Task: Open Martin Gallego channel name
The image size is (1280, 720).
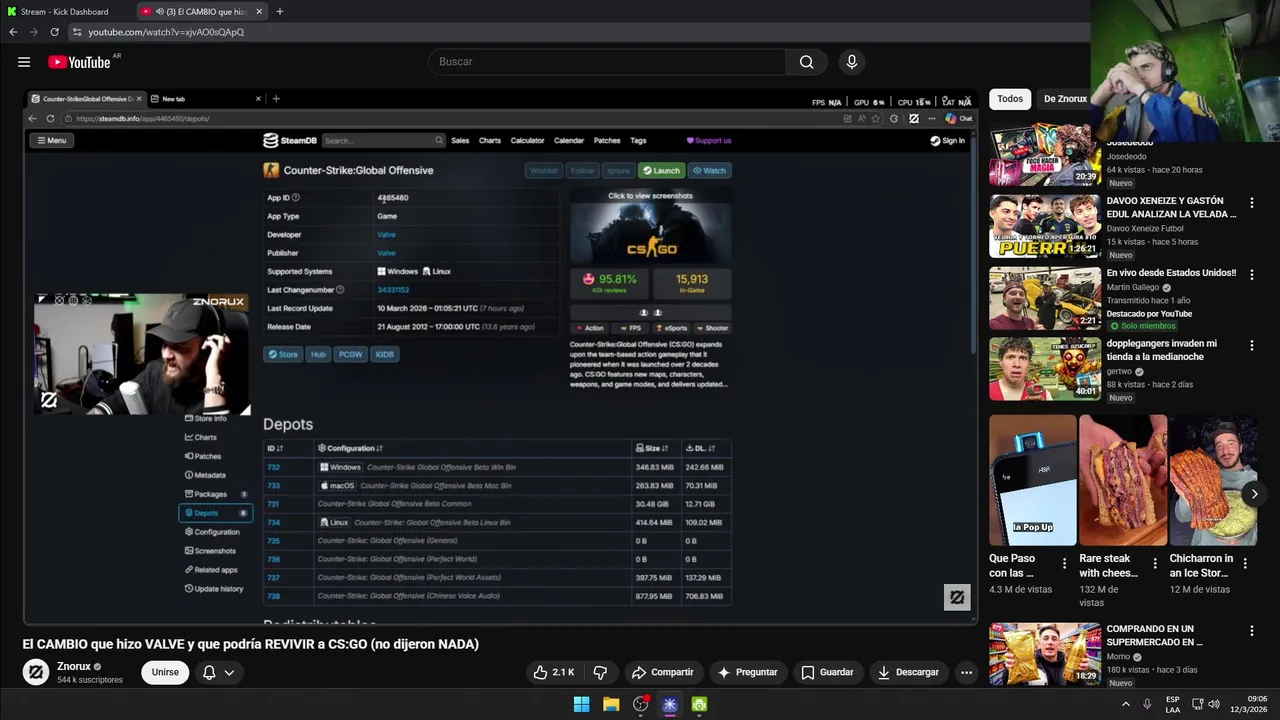Action: (1133, 287)
